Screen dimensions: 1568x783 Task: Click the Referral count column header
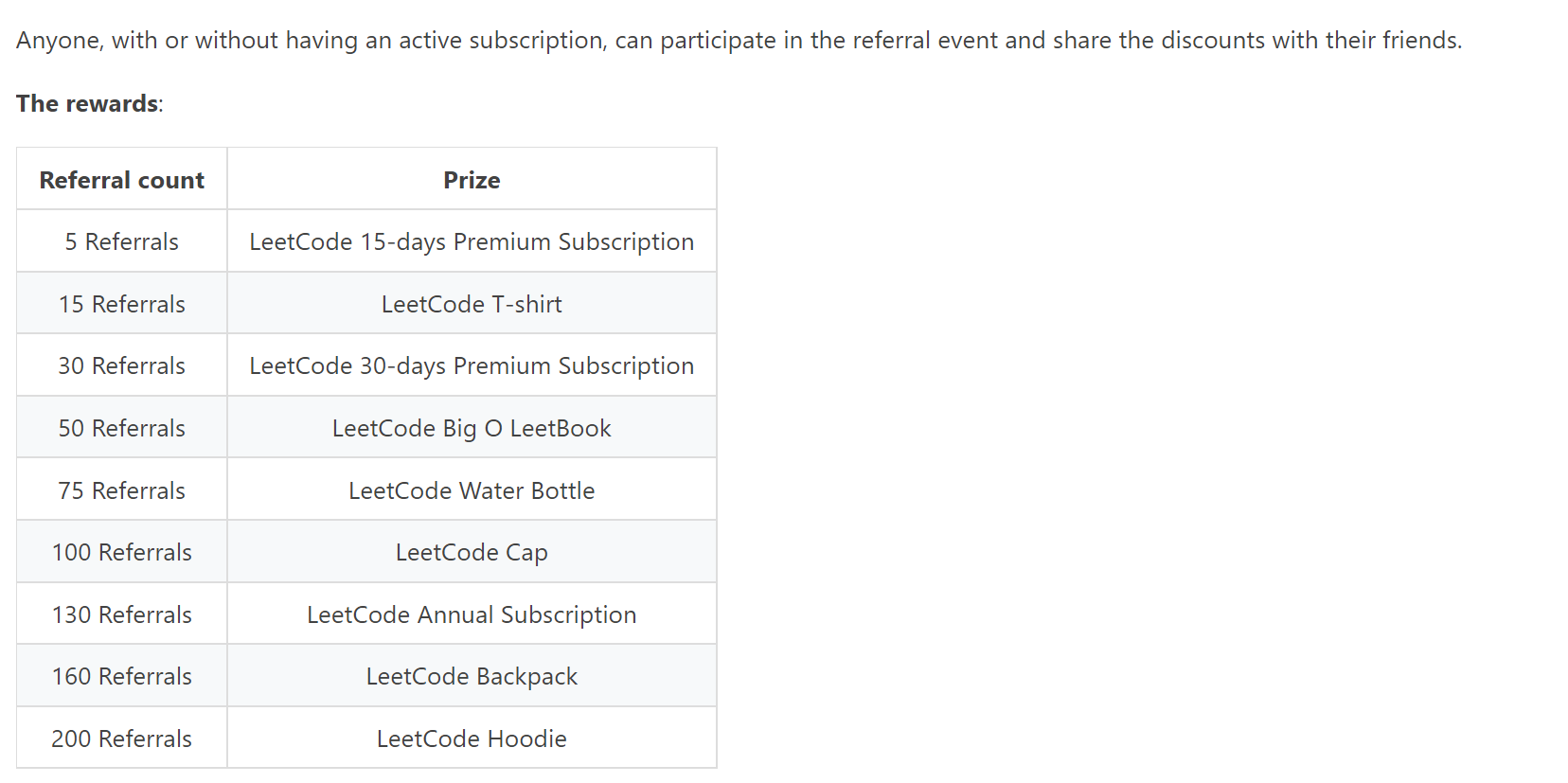122,179
